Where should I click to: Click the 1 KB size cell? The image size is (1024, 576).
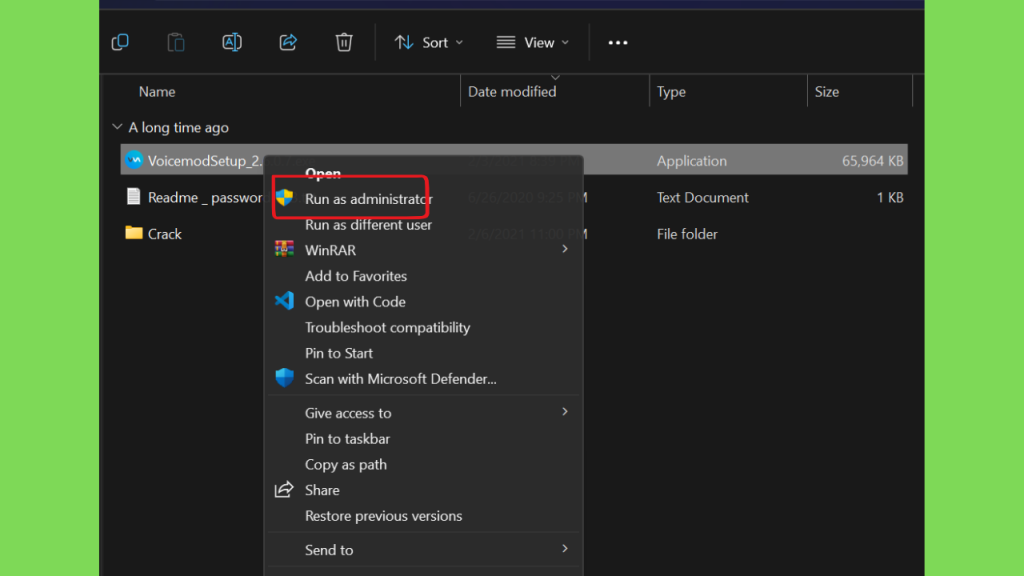click(890, 197)
